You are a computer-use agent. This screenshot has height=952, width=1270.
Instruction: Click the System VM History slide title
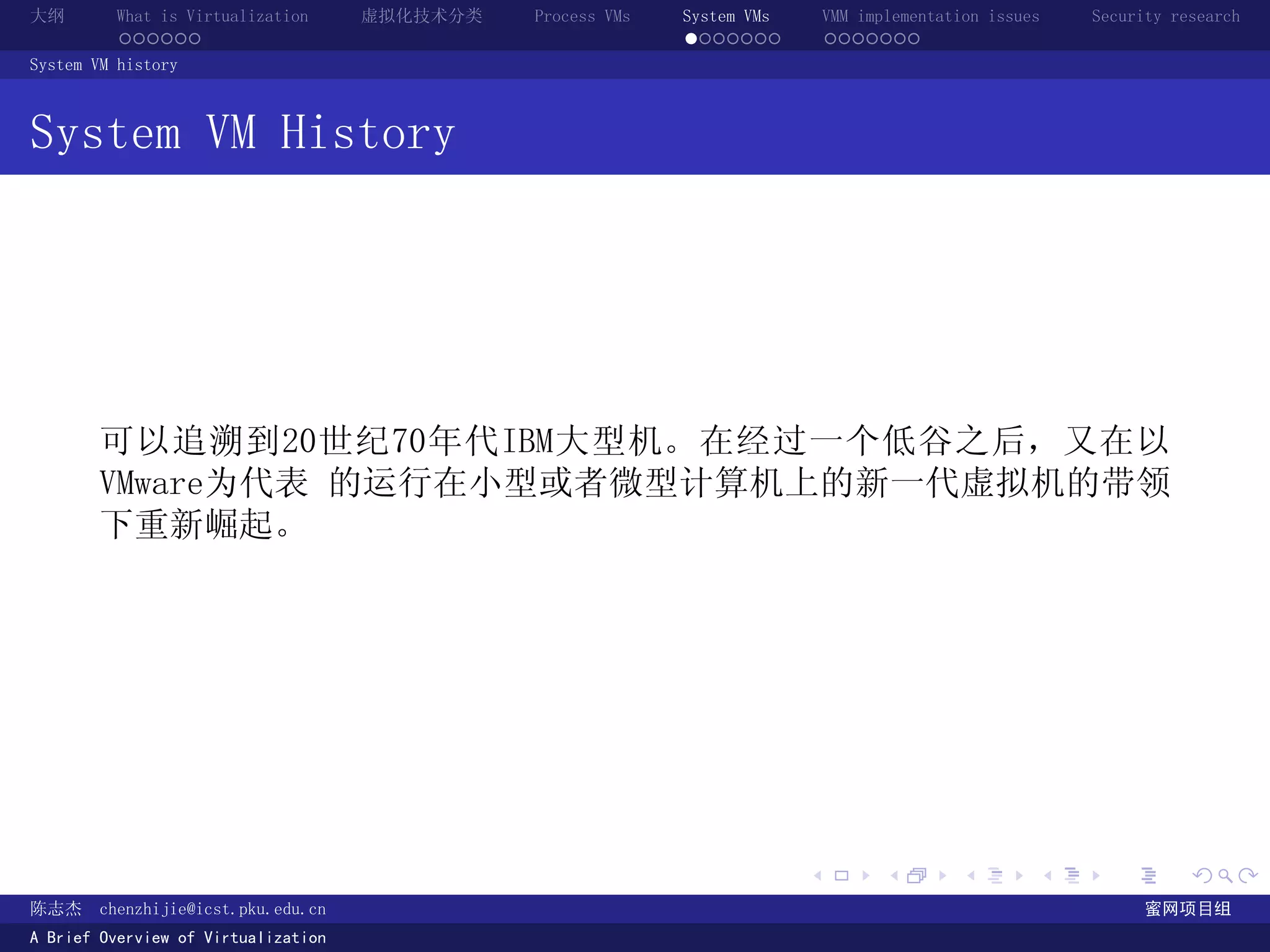242,133
